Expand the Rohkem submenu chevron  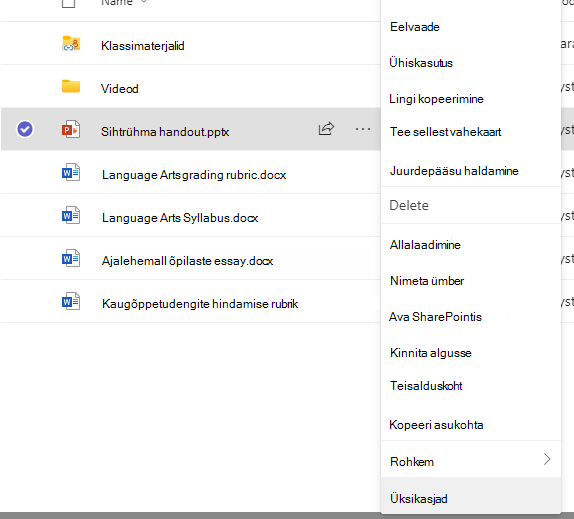[547, 459]
